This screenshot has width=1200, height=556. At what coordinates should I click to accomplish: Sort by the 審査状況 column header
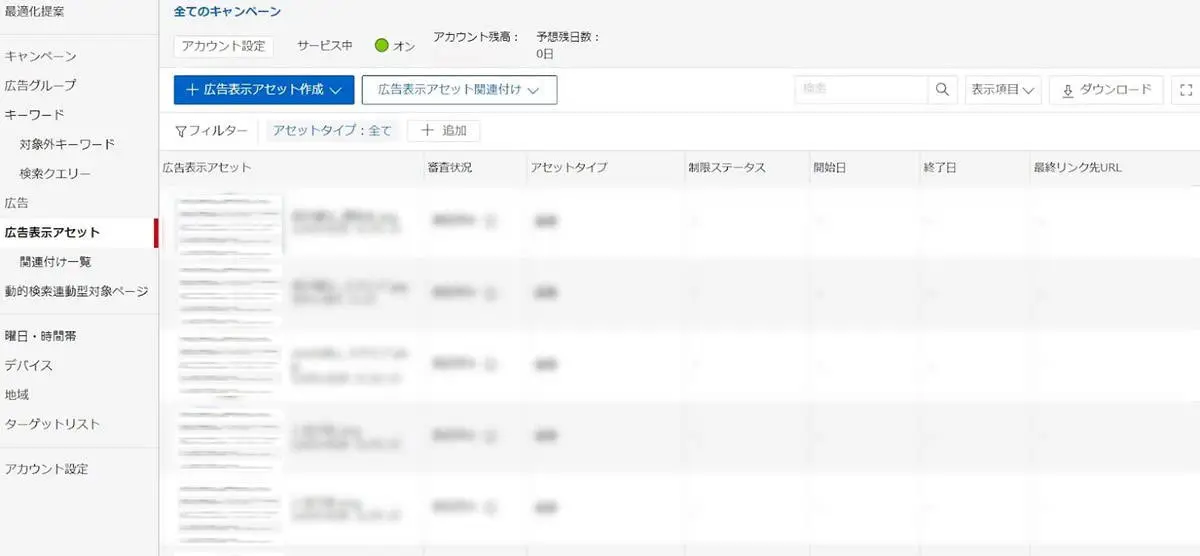click(x=452, y=168)
